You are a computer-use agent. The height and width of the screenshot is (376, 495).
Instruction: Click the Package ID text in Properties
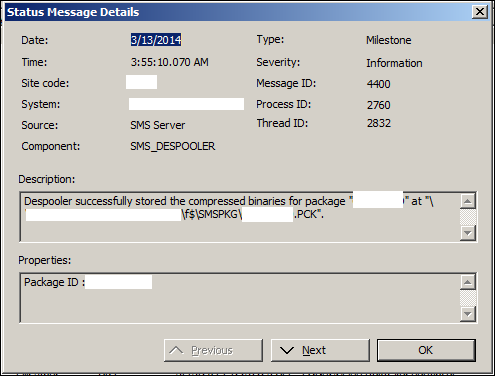pos(54,282)
